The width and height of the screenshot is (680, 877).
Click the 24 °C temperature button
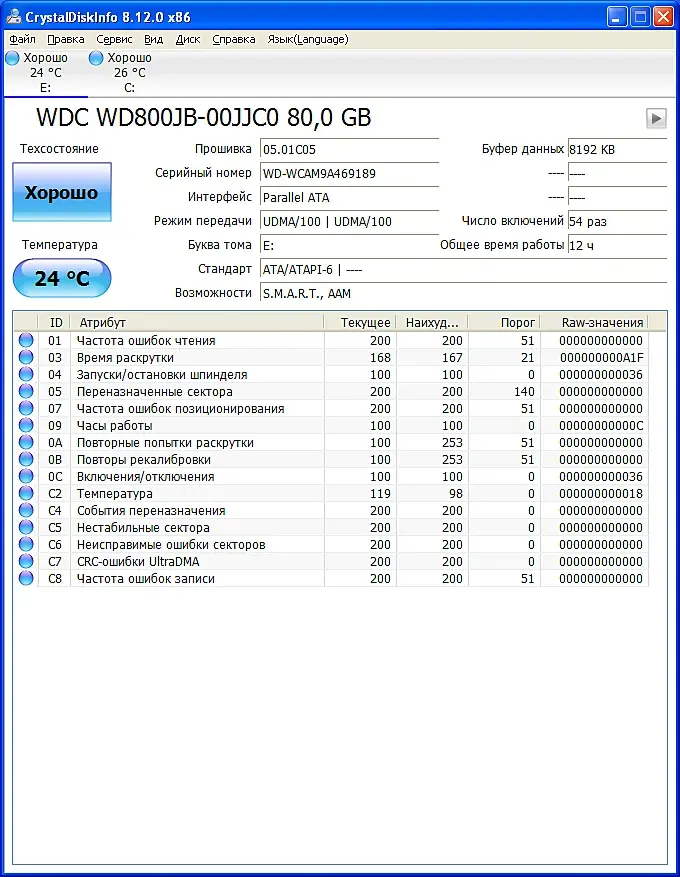click(62, 278)
